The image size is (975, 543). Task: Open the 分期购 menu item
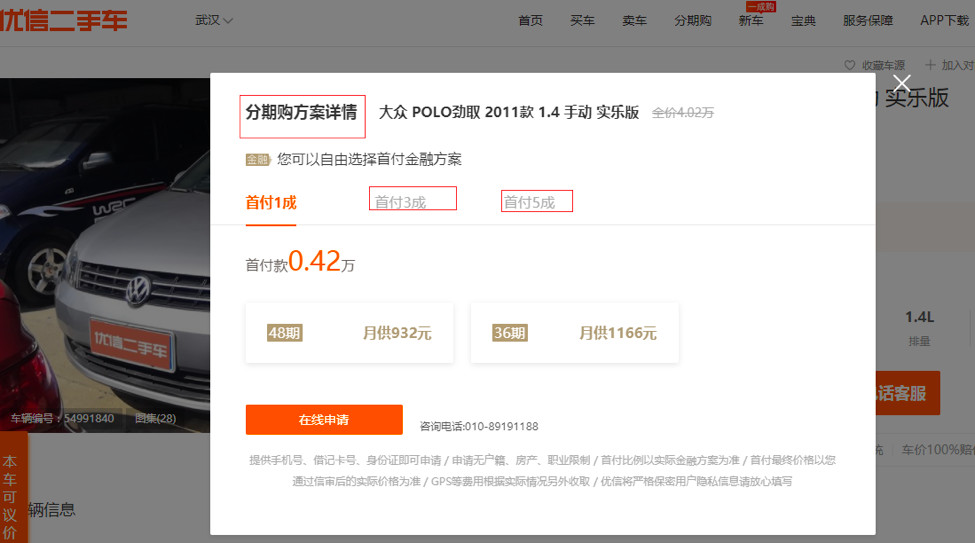tap(693, 21)
